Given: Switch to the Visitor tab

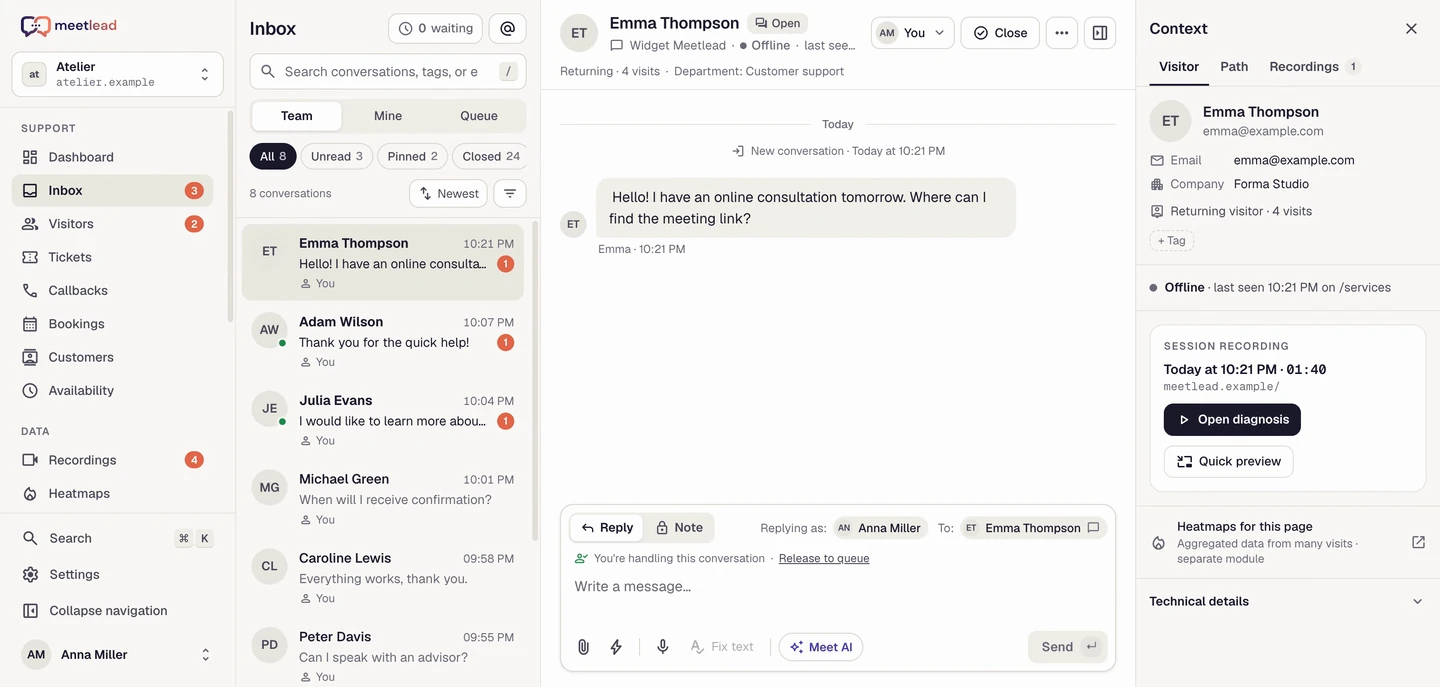Looking at the screenshot, I should tap(1179, 67).
